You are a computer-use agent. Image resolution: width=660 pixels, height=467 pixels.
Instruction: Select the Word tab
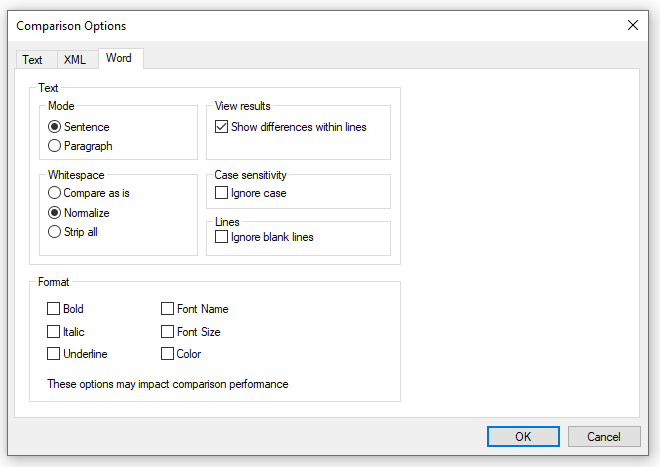[118, 58]
